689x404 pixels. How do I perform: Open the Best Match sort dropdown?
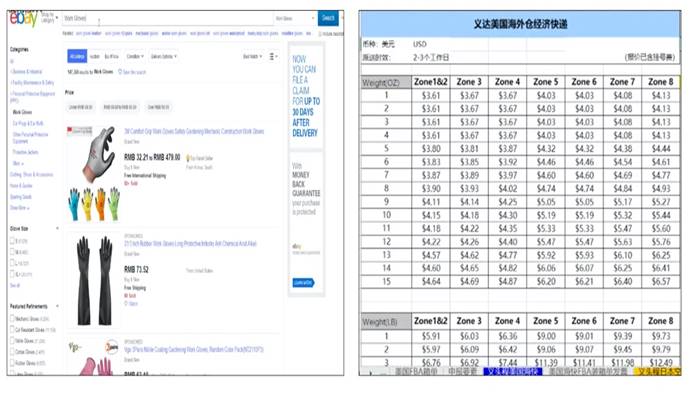[x=252, y=56]
